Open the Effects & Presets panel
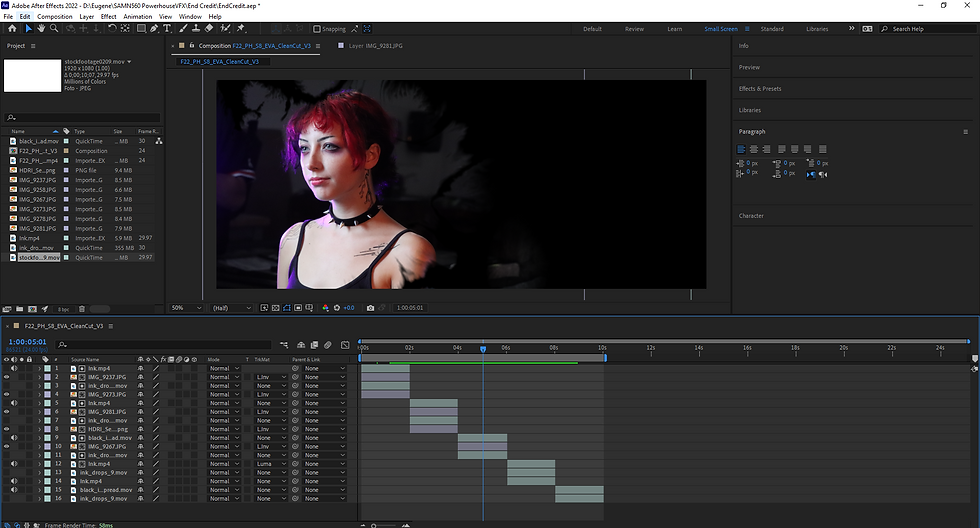Screen dimensions: 980x528 (760, 89)
